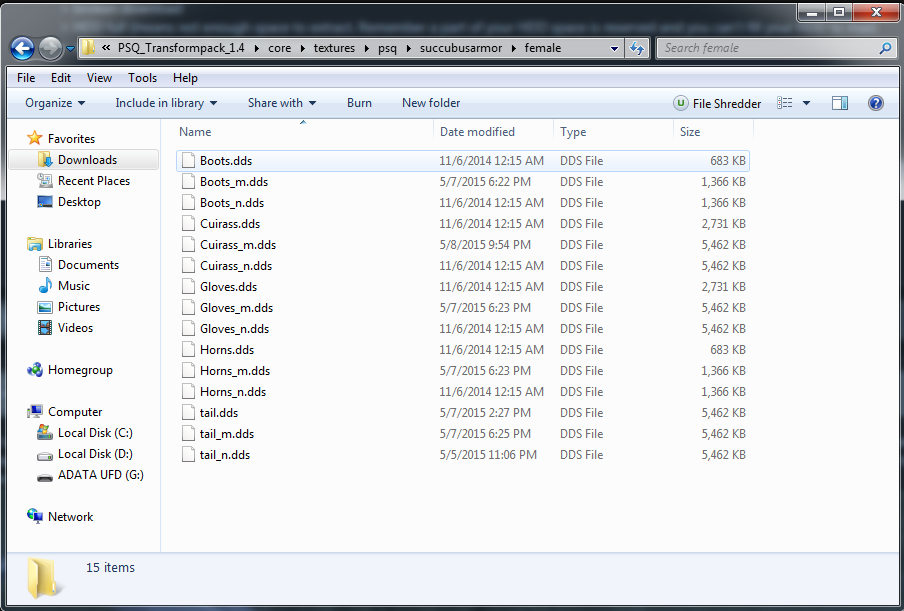Open the Music library
Viewport: 904px width, 611px height.
tap(63, 286)
